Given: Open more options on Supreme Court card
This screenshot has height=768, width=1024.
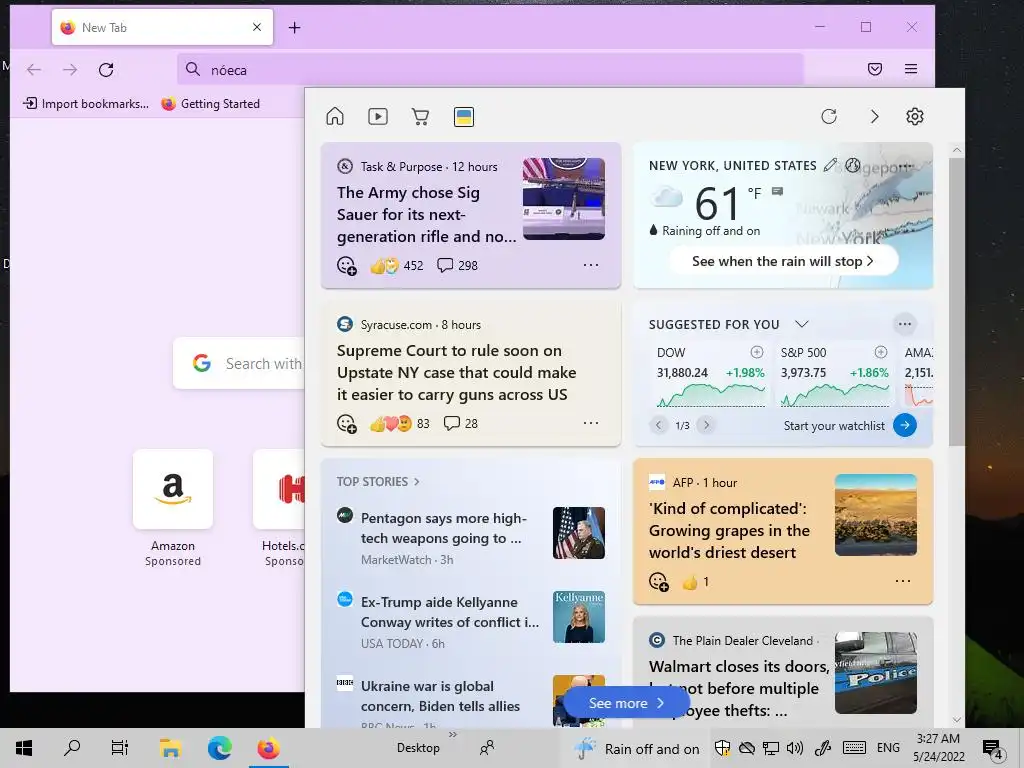Looking at the screenshot, I should click(590, 423).
